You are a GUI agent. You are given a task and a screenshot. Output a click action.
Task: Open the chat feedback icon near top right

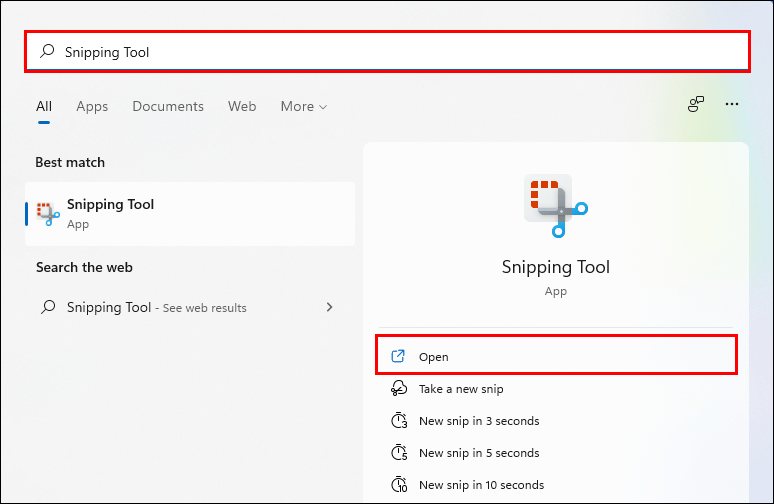[x=696, y=104]
